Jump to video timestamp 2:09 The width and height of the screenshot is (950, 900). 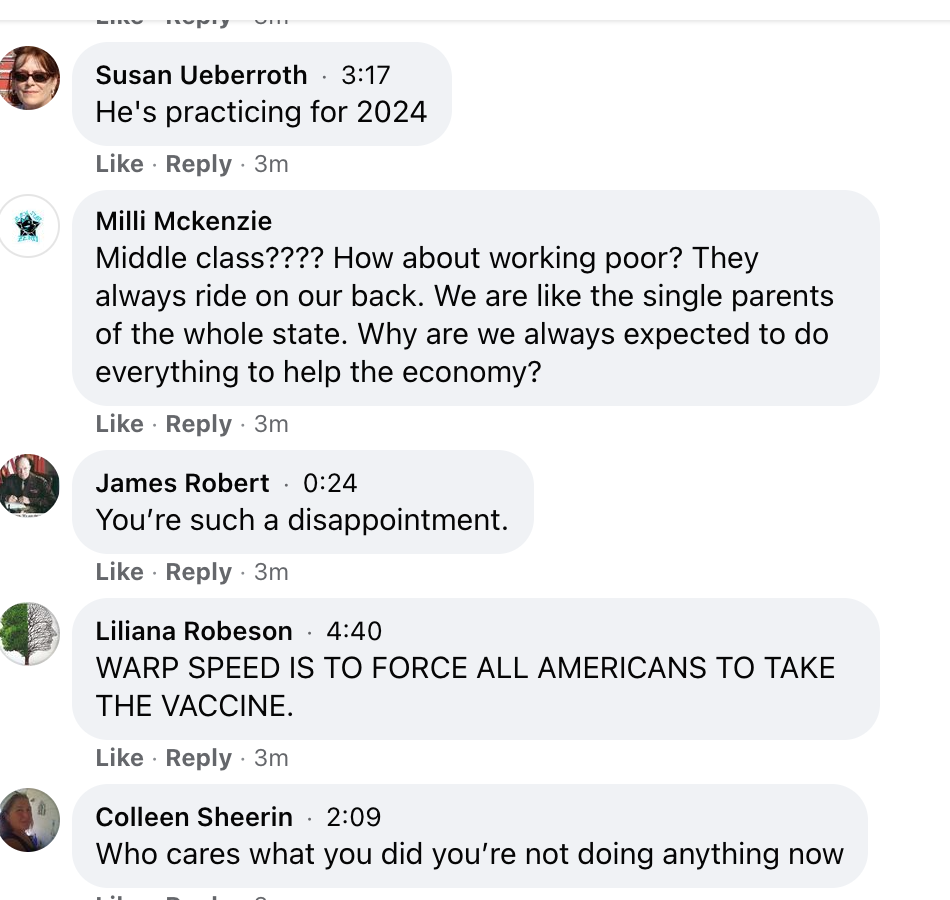354,817
